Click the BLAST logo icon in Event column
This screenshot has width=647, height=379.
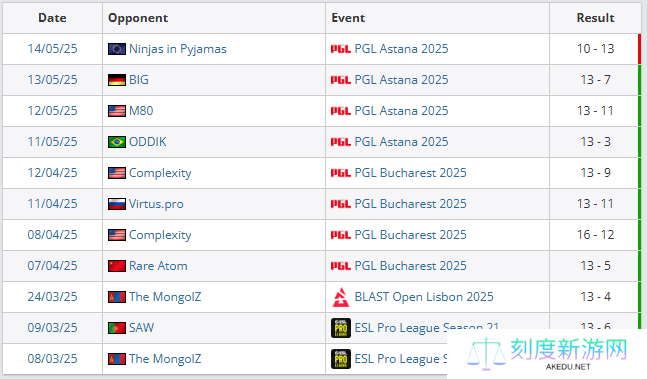pyautogui.click(x=341, y=297)
